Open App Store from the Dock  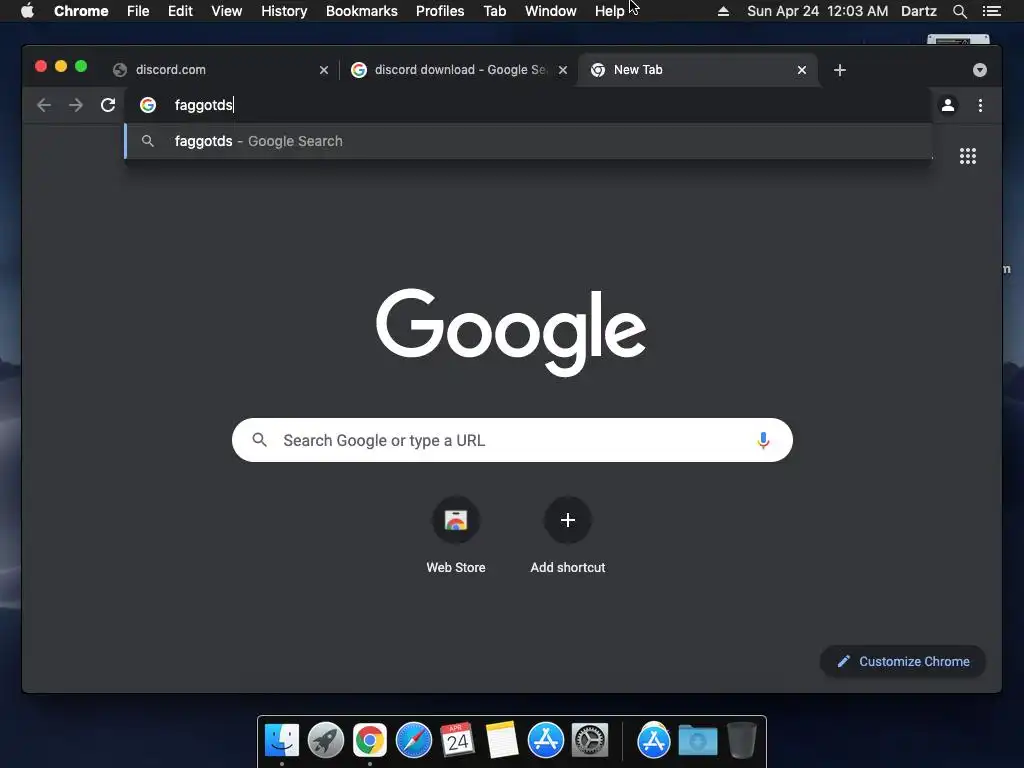point(546,740)
